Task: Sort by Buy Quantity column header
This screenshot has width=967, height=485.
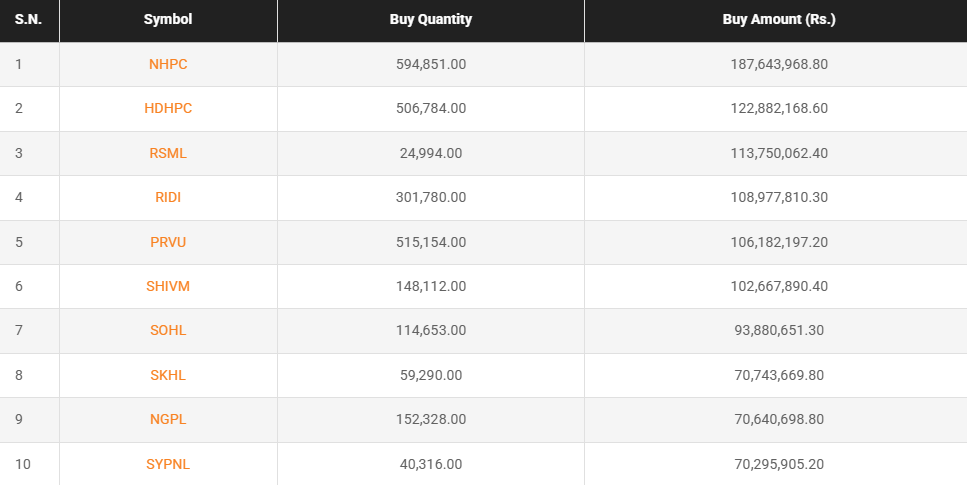Action: click(431, 20)
